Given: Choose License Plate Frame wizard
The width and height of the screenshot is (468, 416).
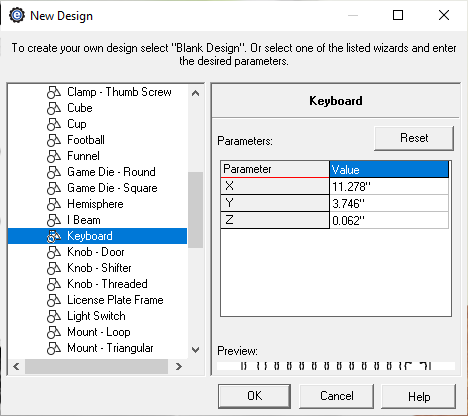Looking at the screenshot, I should (115, 300).
